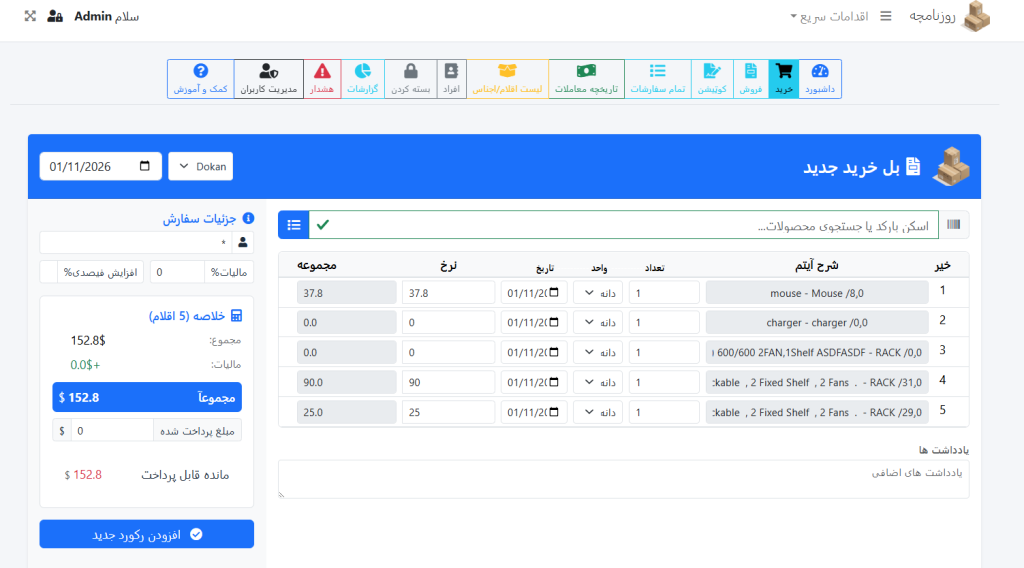Open unit dropdown for RACK /0,0 row
1024x568 pixels.
pos(598,352)
